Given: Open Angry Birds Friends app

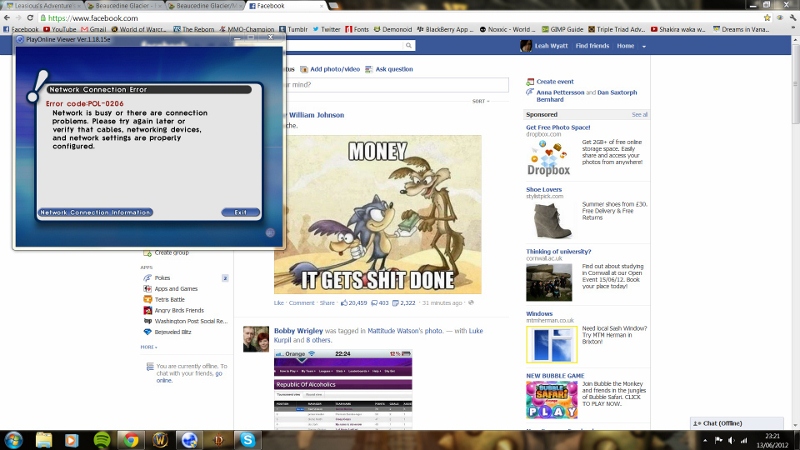Looking at the screenshot, I should point(147,310).
